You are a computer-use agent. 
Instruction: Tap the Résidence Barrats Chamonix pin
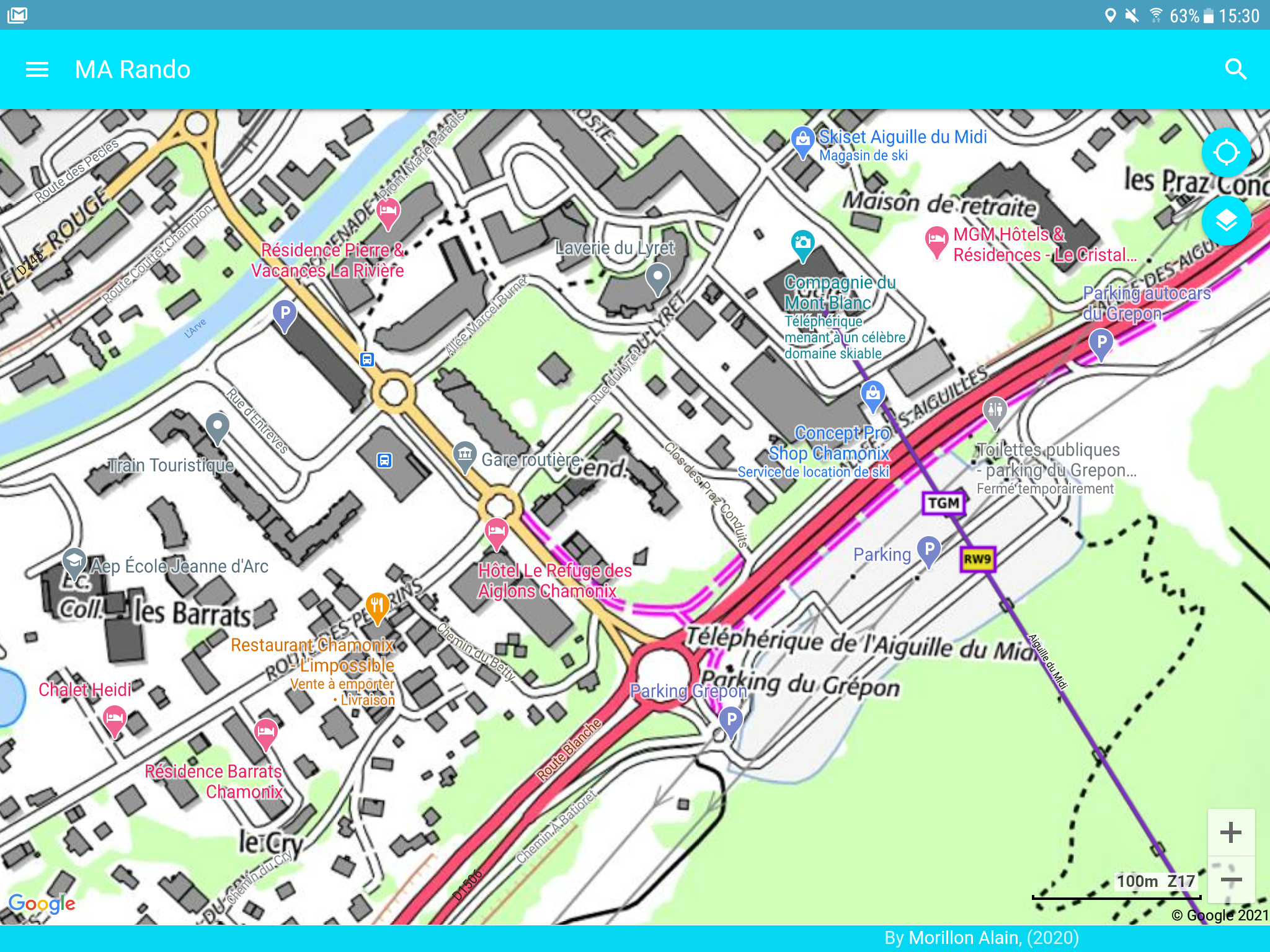point(266,735)
